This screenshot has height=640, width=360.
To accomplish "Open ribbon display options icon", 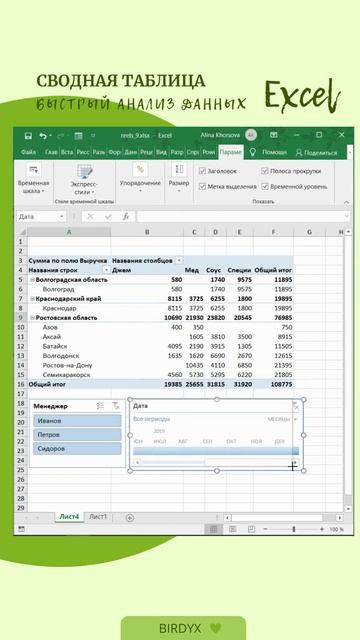I will (274, 135).
